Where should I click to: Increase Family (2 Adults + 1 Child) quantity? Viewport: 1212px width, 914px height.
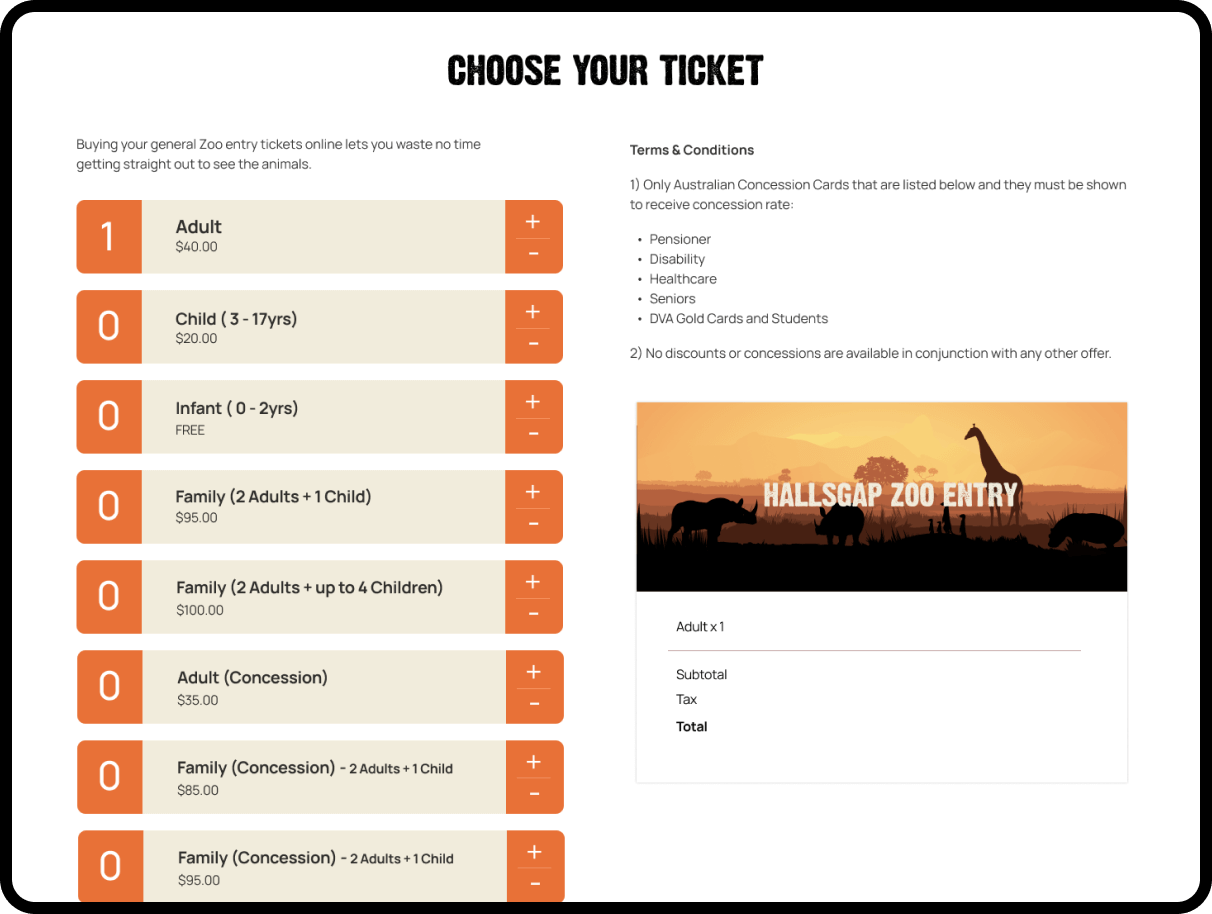coord(533,492)
